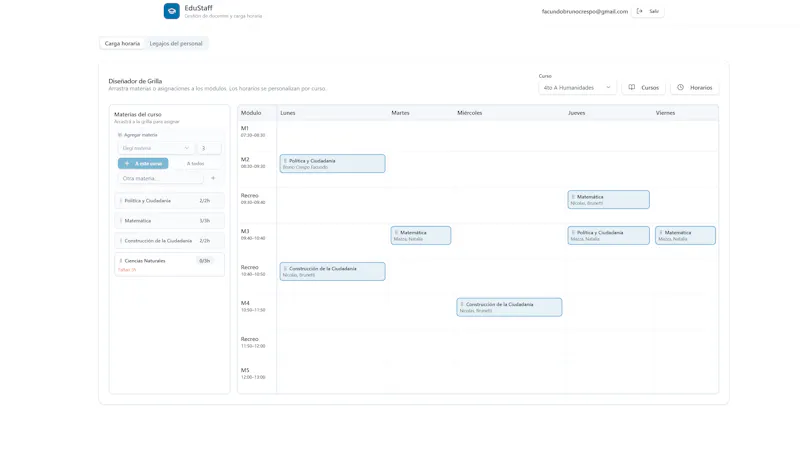Click drag handle of Tuesday Matemática block
The image size is (800, 470).
396,233
